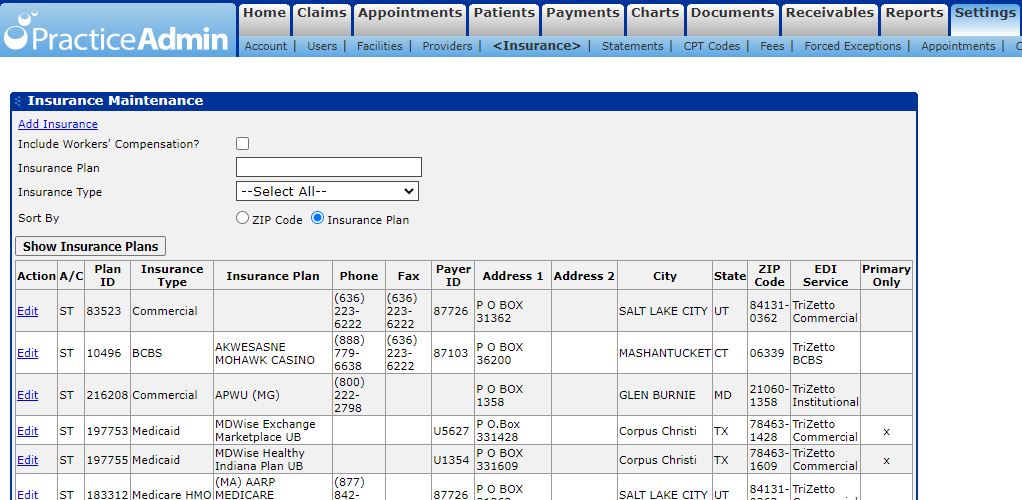Click Plan ID 216208 cell
The height and width of the screenshot is (500, 1022).
pyautogui.click(x=108, y=395)
